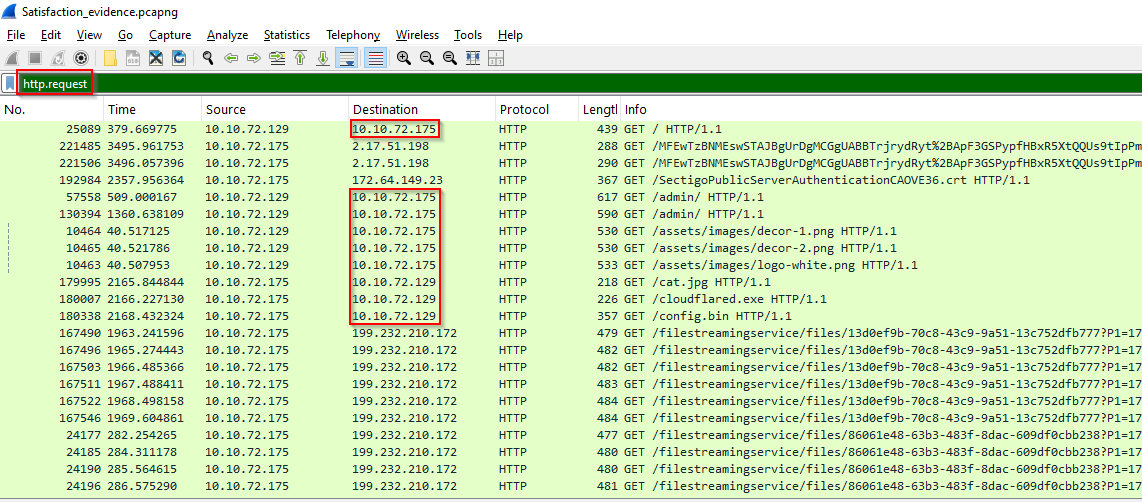
Task: Jump to the first packet
Action: (299, 58)
